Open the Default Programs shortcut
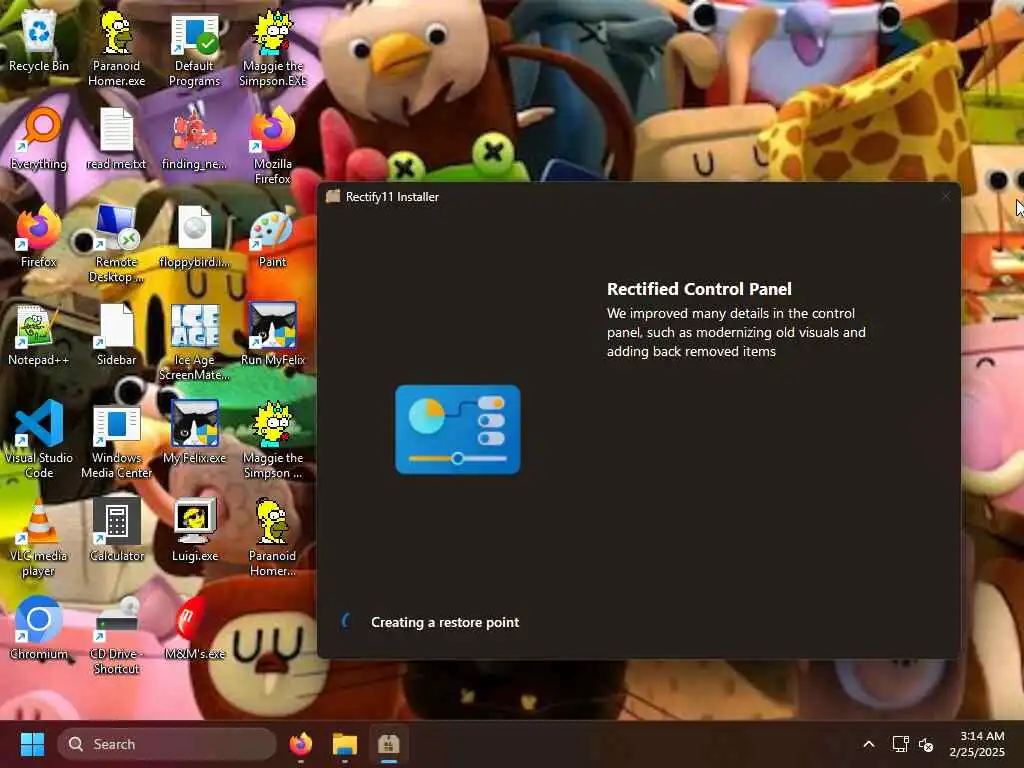 (195, 49)
